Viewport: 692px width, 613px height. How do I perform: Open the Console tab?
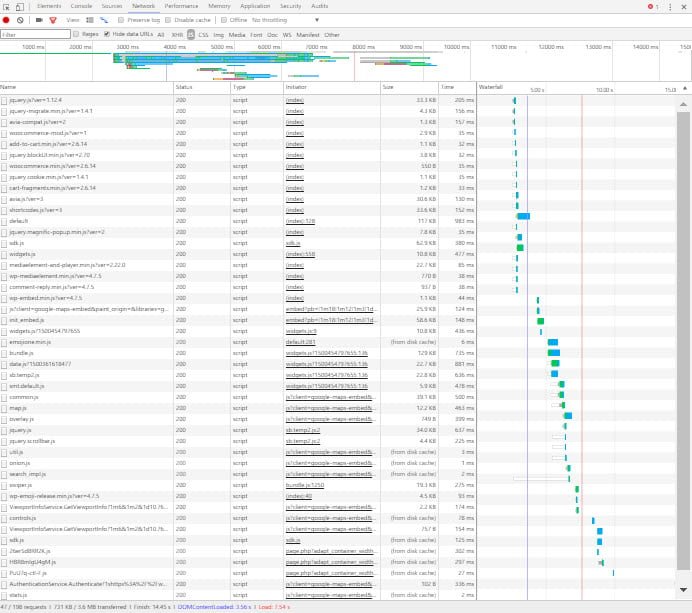pos(81,6)
